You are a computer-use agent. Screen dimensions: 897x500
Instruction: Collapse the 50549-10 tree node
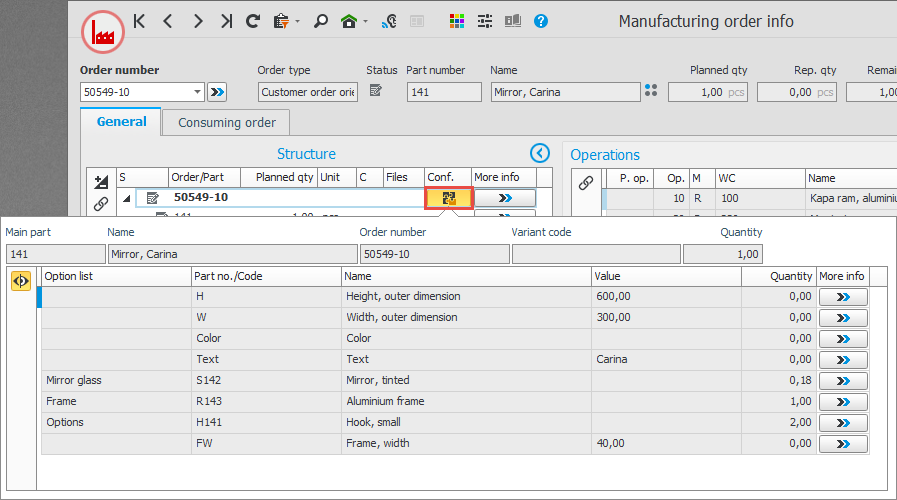click(x=127, y=198)
